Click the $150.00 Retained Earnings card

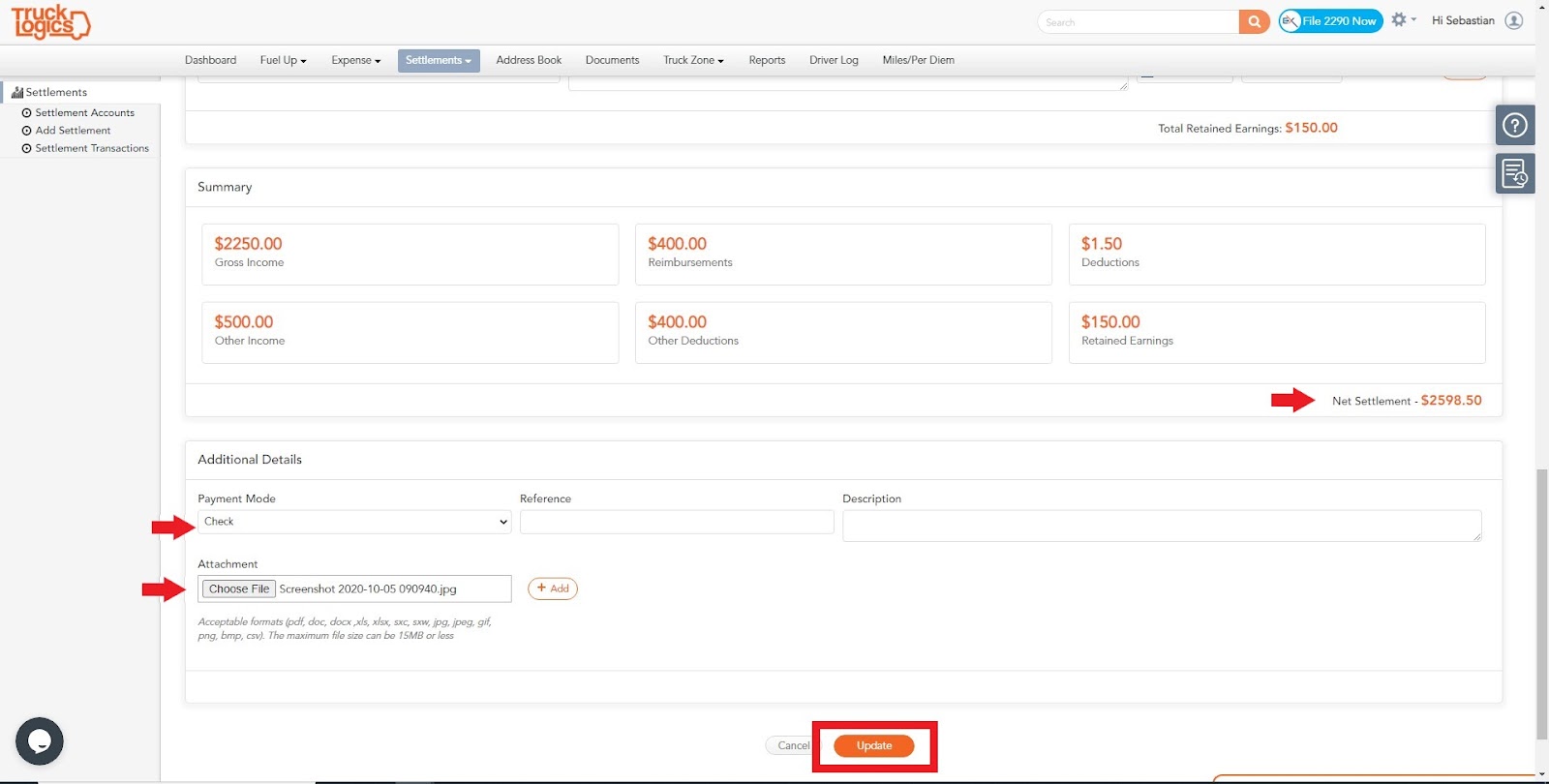tap(1277, 333)
